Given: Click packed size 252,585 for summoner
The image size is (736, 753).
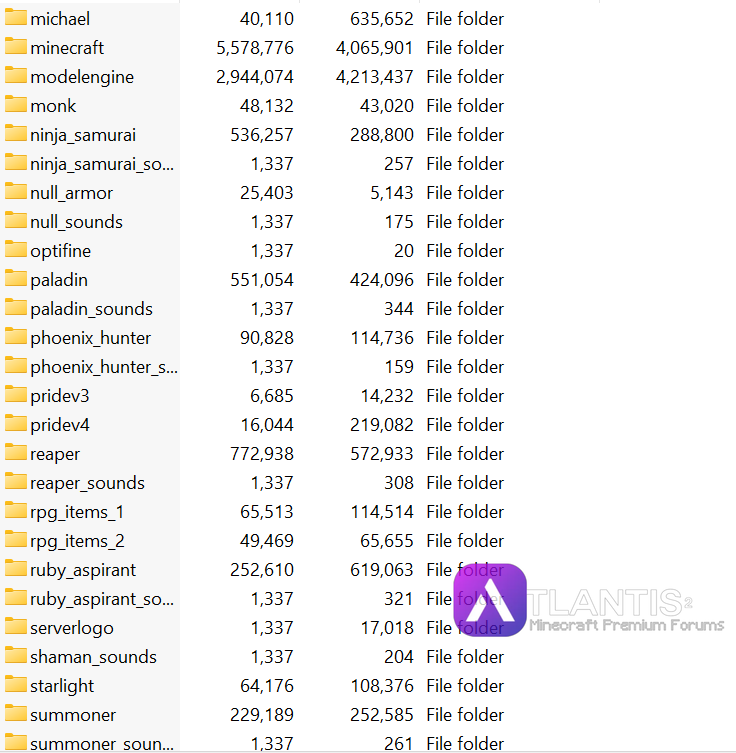Looking at the screenshot, I should point(382,715).
